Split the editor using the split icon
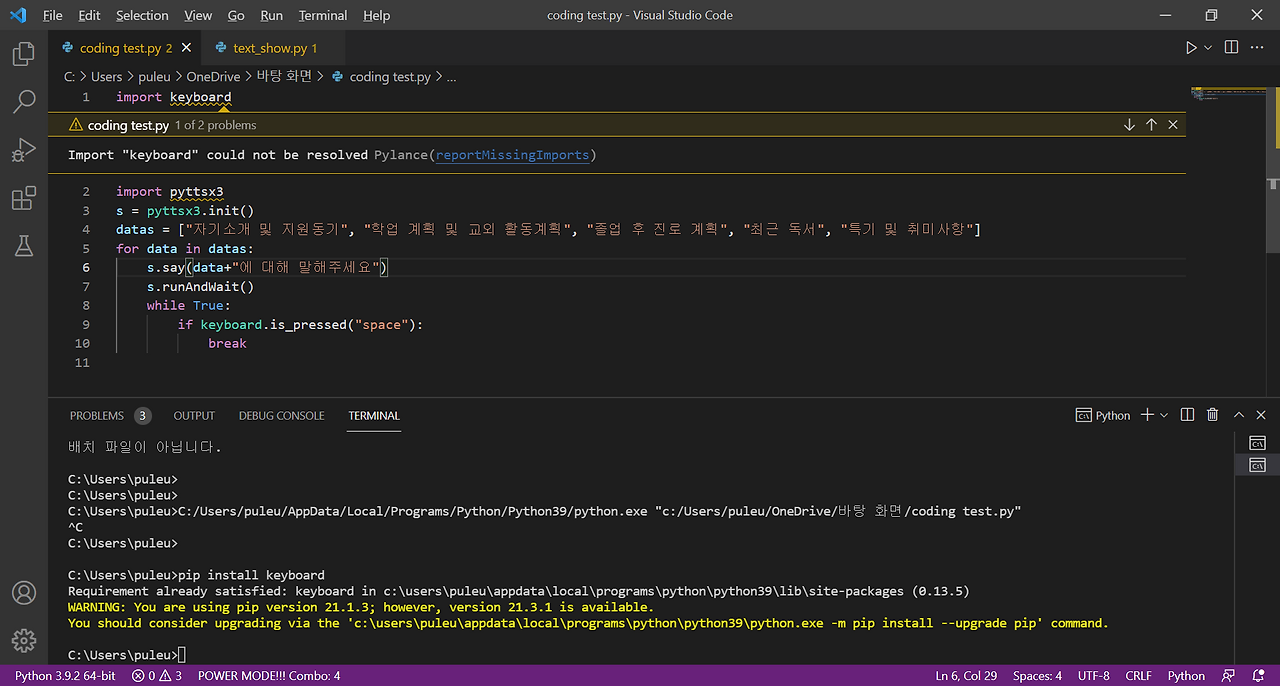The height and width of the screenshot is (686, 1280). (1230, 46)
